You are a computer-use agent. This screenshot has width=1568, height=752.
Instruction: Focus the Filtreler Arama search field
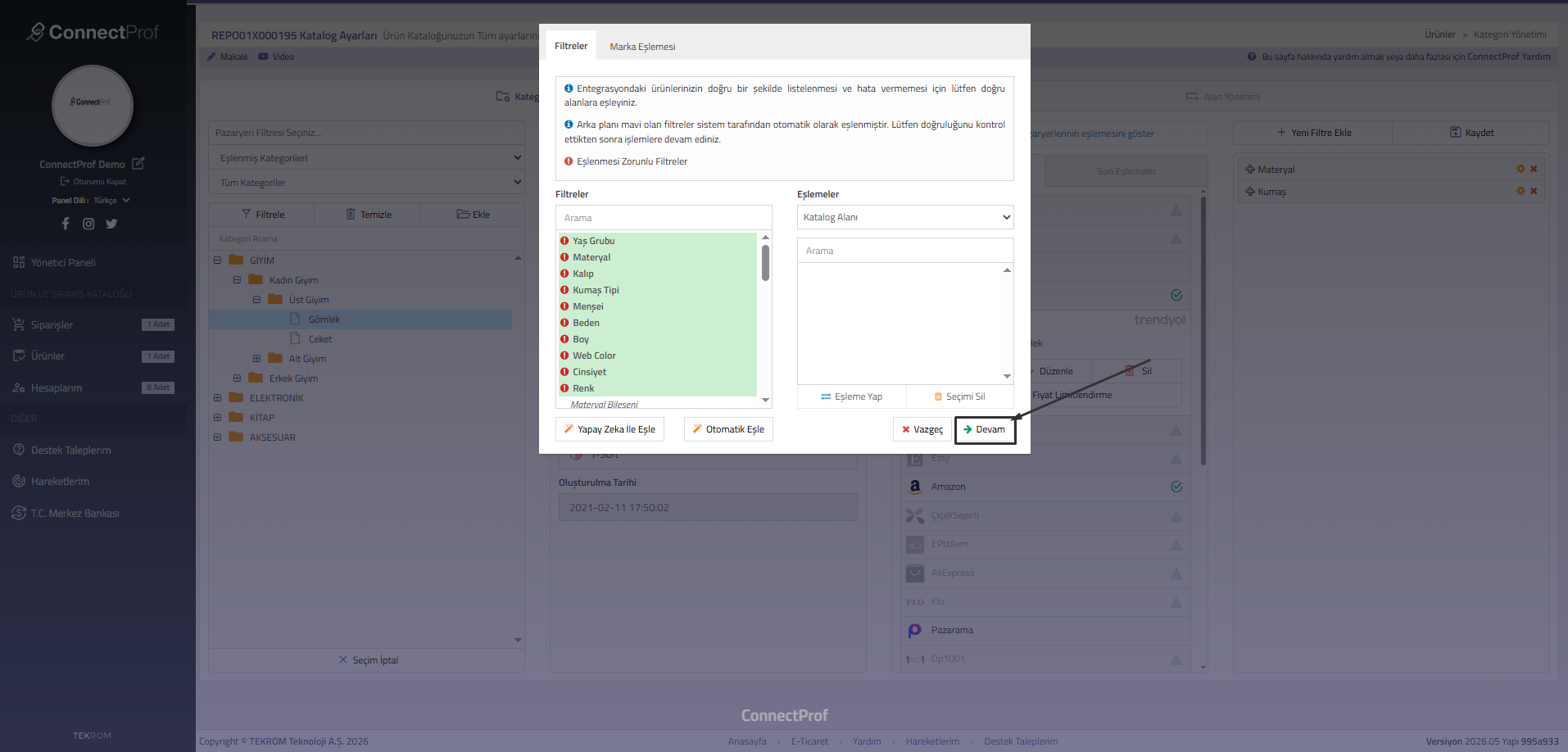664,218
